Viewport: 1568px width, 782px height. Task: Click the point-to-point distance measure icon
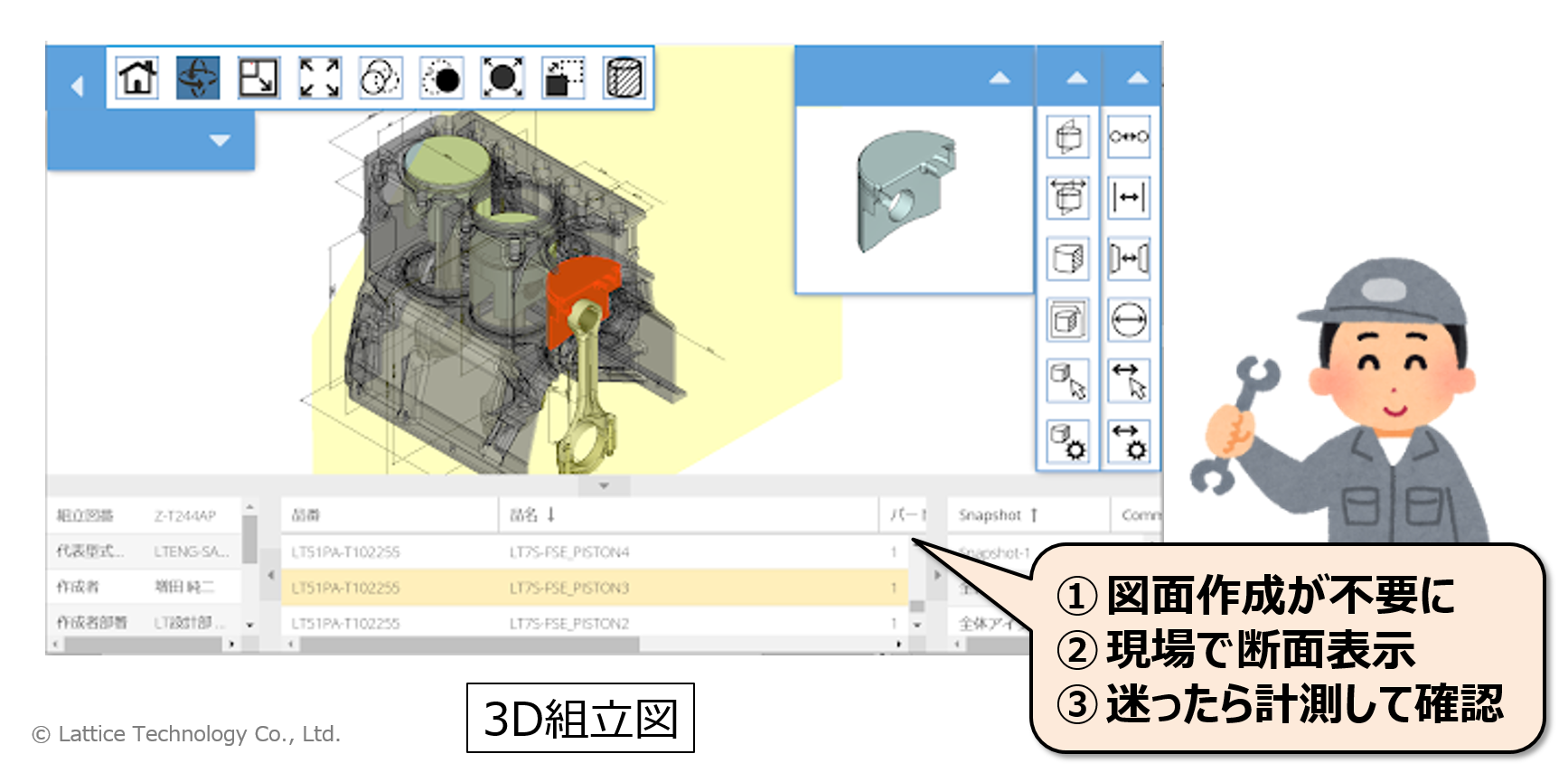click(x=1129, y=137)
